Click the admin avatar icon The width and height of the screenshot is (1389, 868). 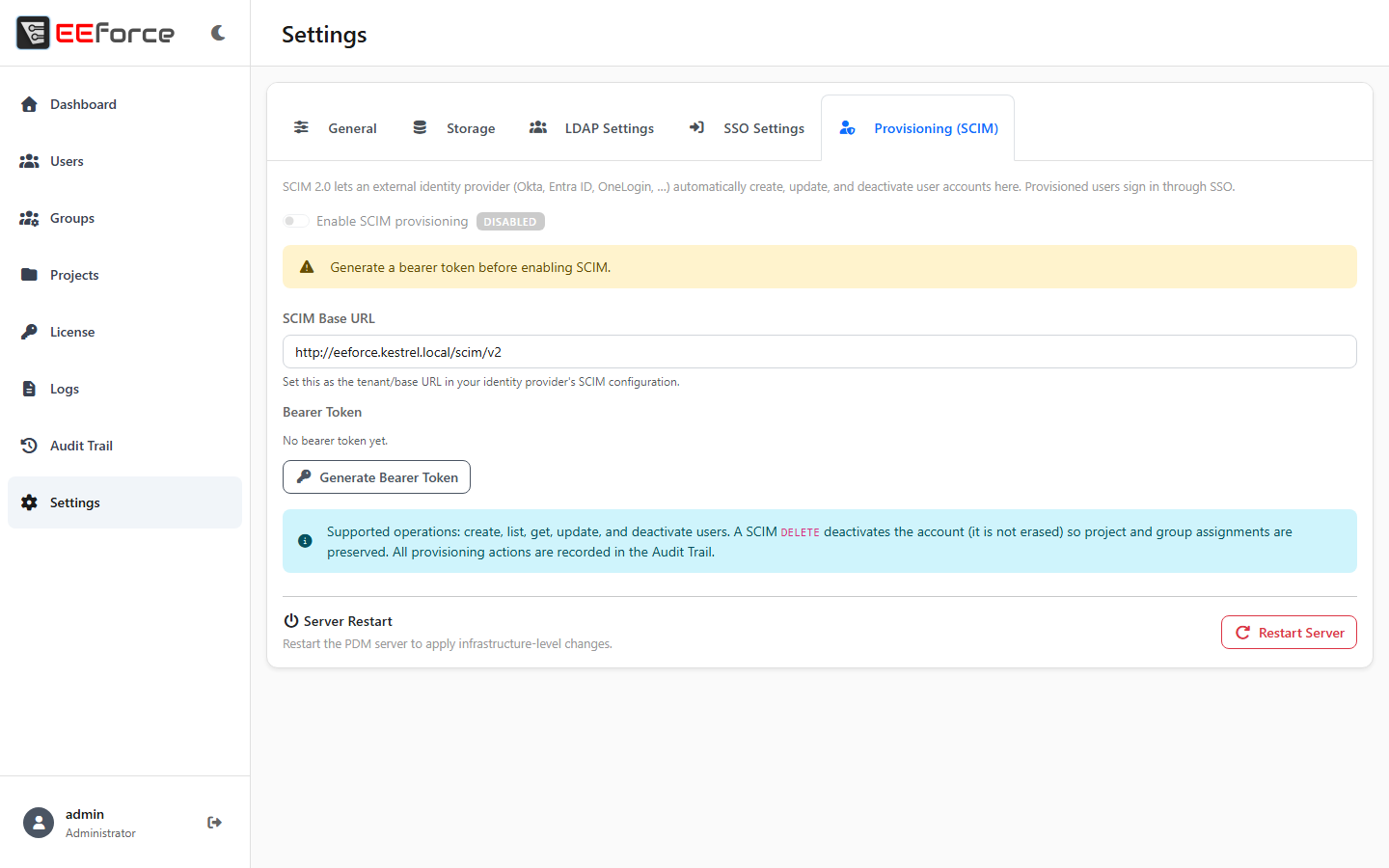click(x=39, y=823)
